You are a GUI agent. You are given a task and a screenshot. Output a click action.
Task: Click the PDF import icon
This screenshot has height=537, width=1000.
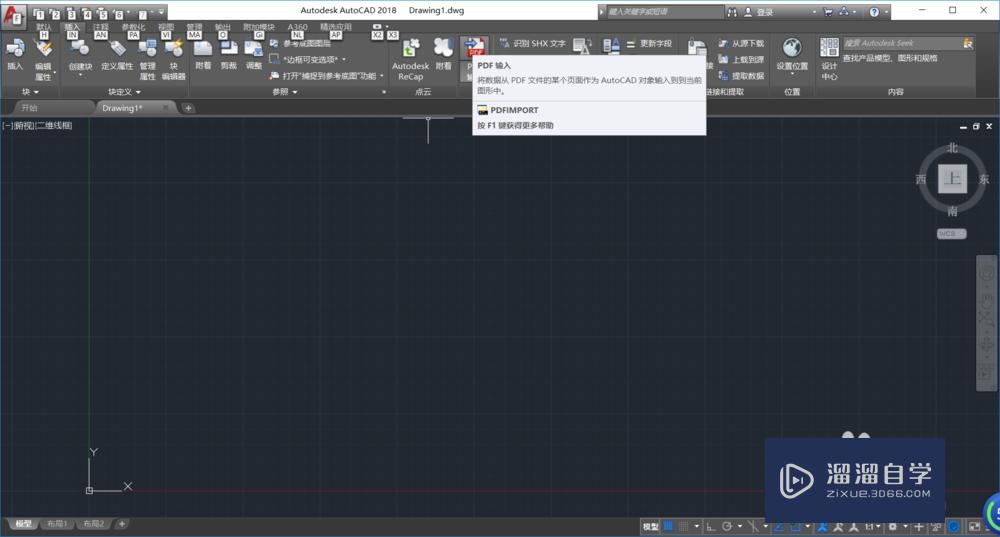tap(474, 48)
